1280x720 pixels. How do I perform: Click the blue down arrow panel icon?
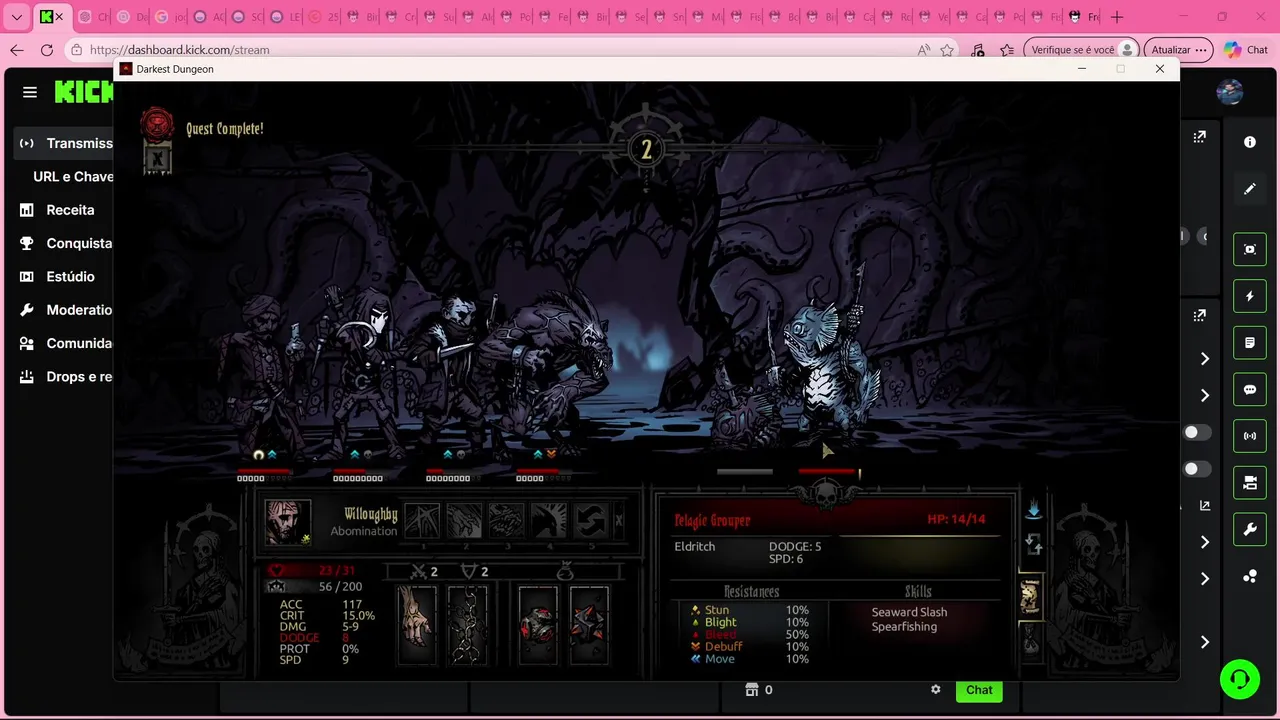coord(1034,509)
